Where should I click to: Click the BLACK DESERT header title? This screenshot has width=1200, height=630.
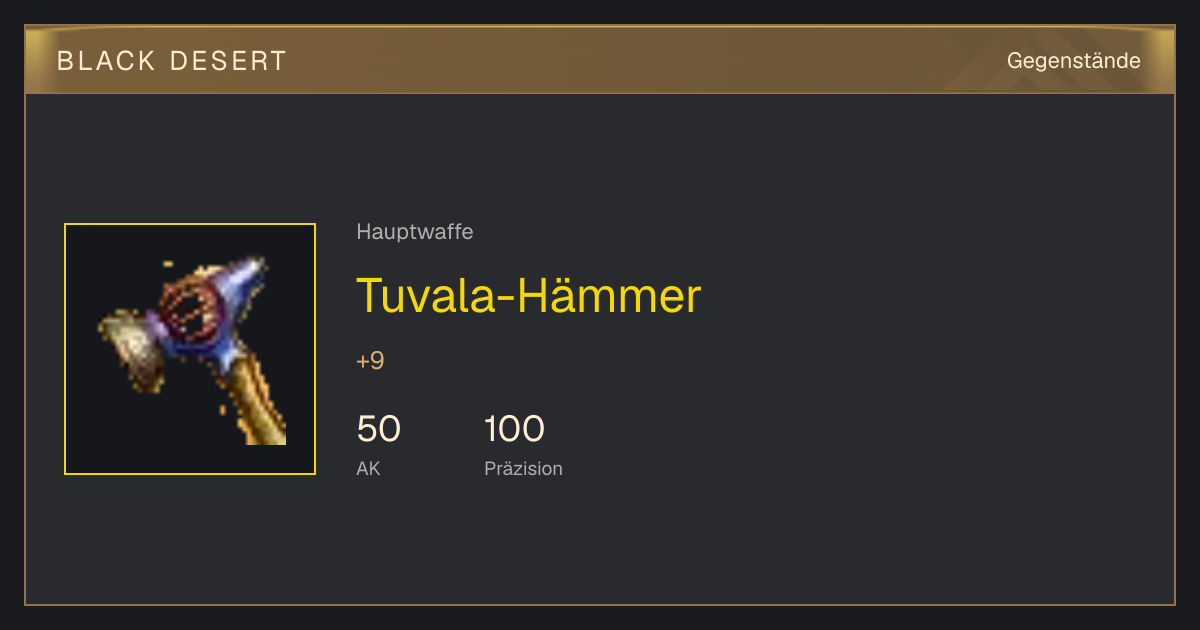click(172, 61)
